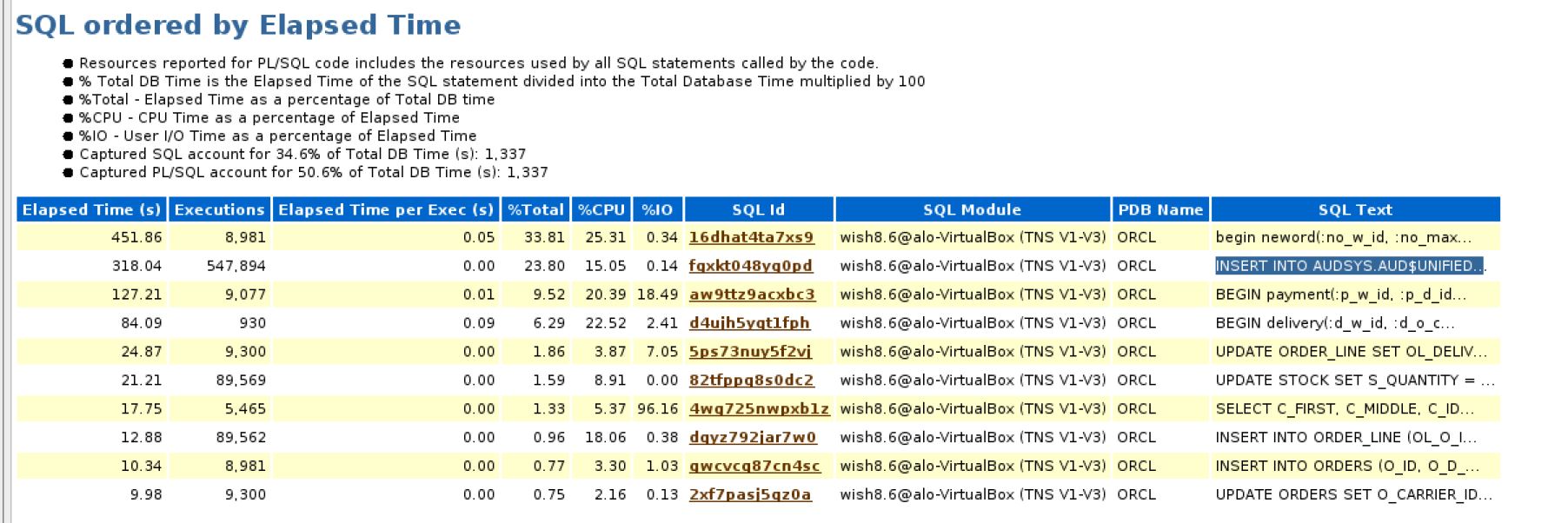1568x523 pixels.
Task: Click the SQL ordered by Elapsed Time heading
Action: pos(238,25)
